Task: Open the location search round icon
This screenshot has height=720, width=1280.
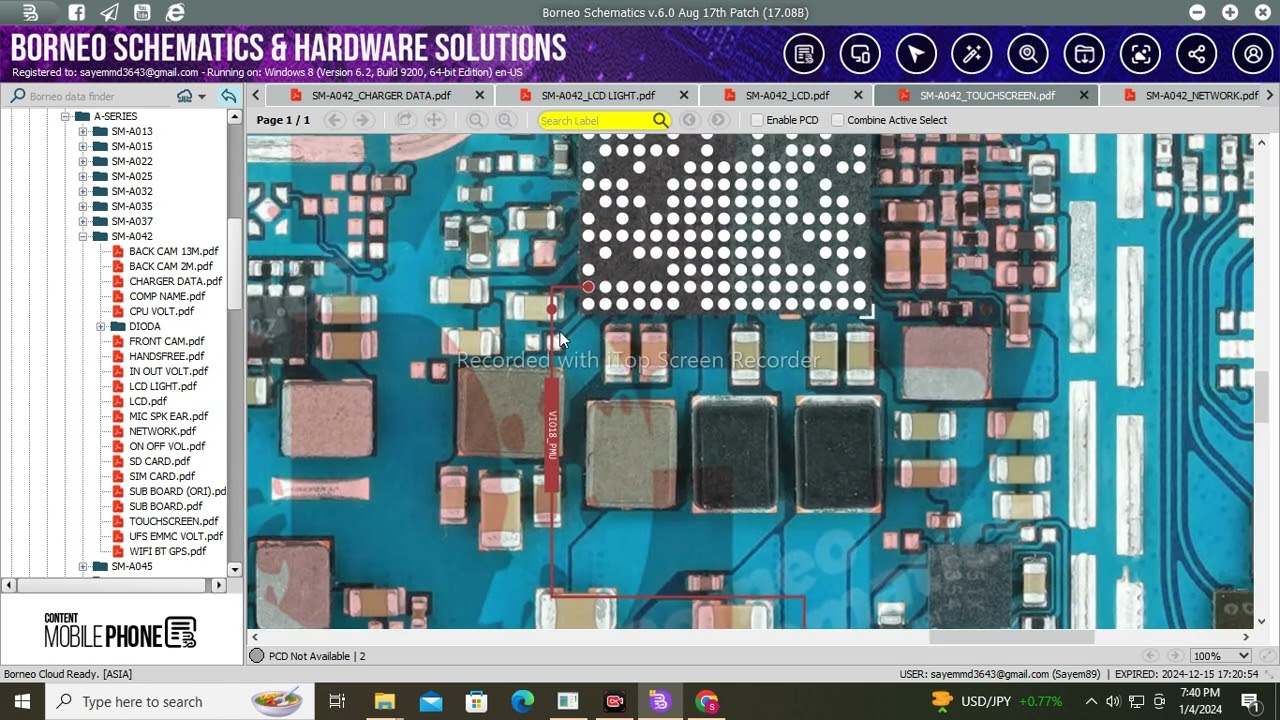Action: (x=1028, y=55)
